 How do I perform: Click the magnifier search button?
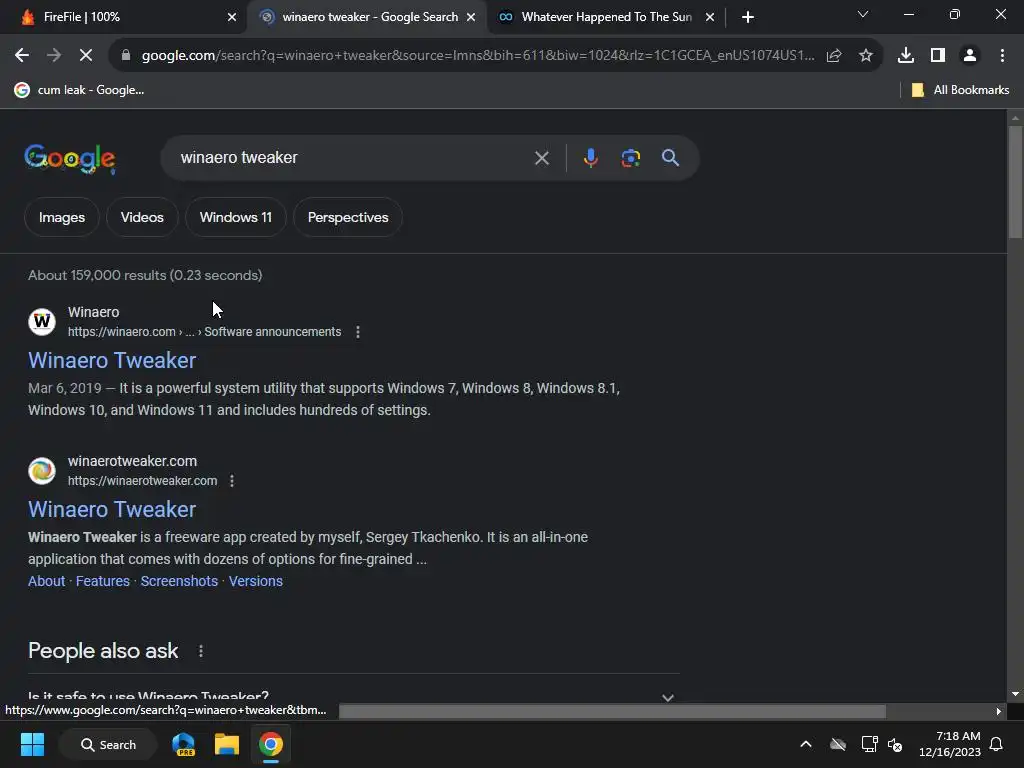click(x=670, y=158)
